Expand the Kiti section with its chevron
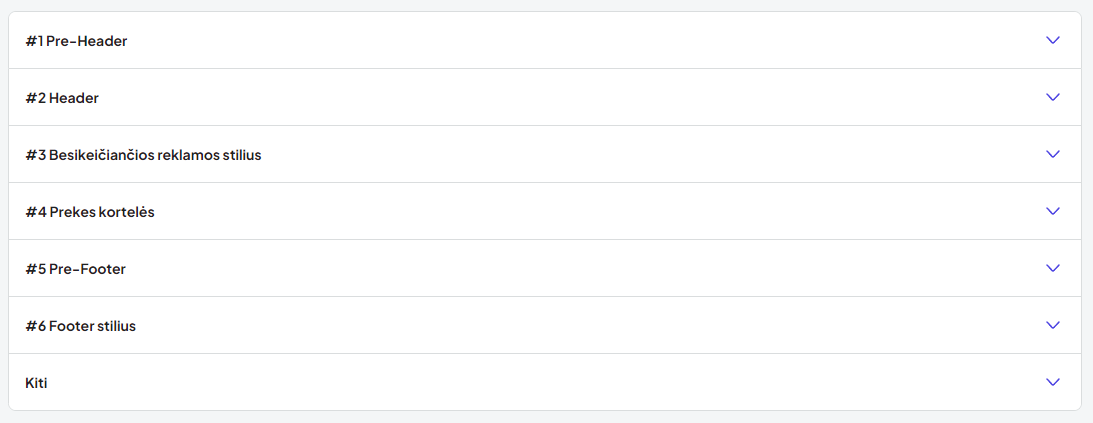The width and height of the screenshot is (1093, 423). point(1053,383)
